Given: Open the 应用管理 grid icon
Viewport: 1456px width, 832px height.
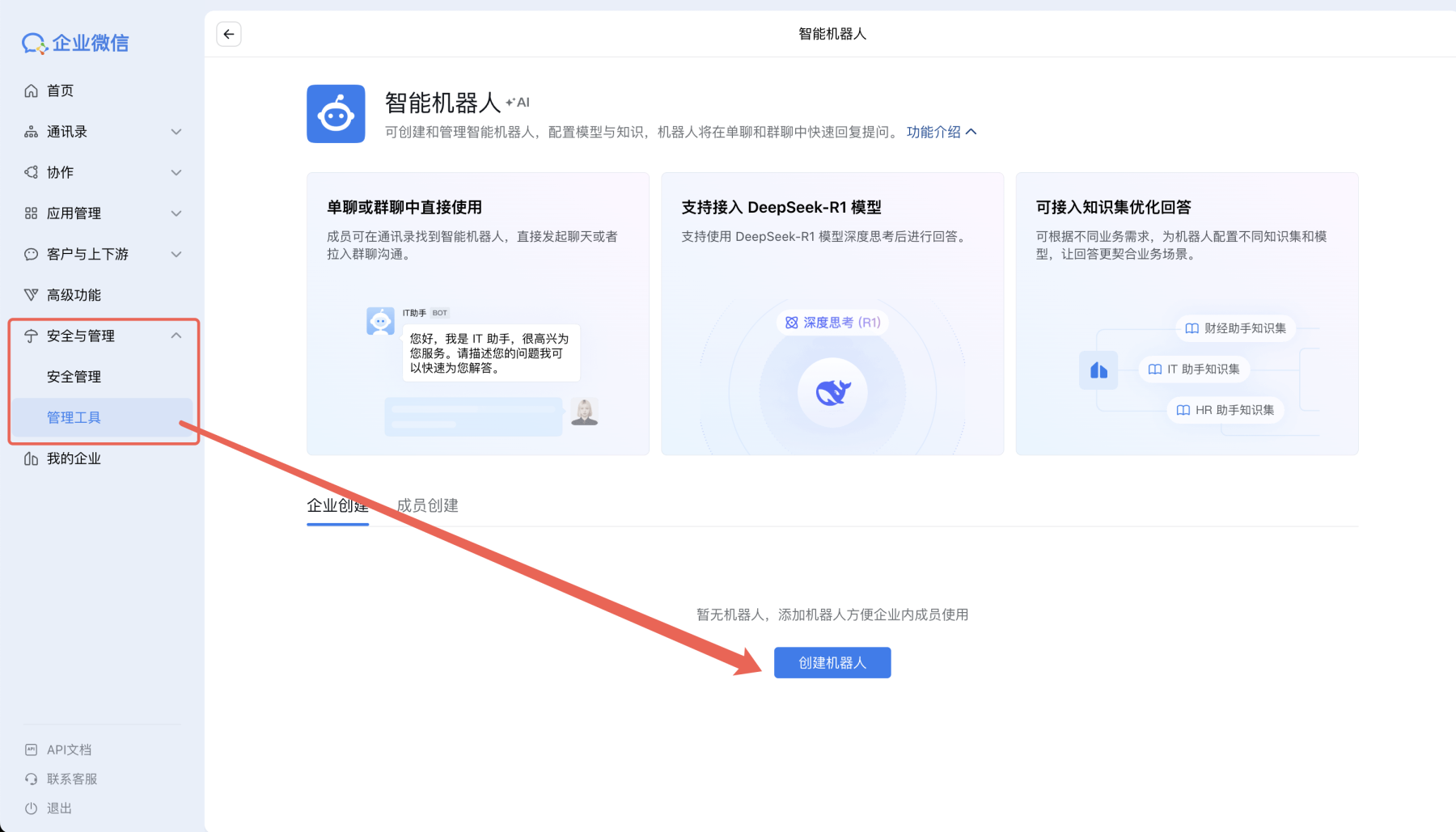Looking at the screenshot, I should pos(31,213).
